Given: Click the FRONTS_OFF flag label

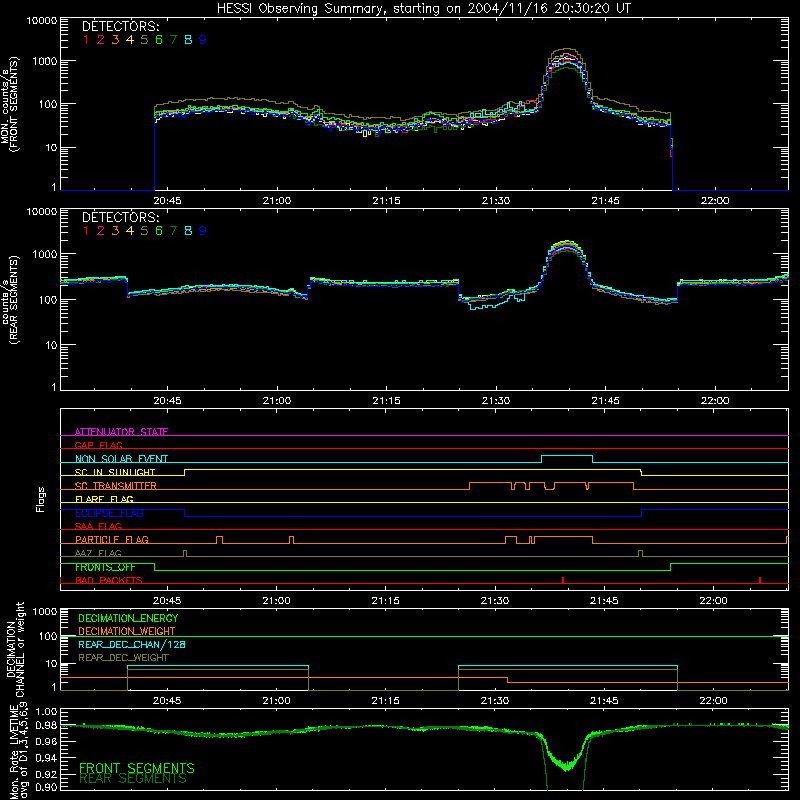Looking at the screenshot, I should point(105,567).
